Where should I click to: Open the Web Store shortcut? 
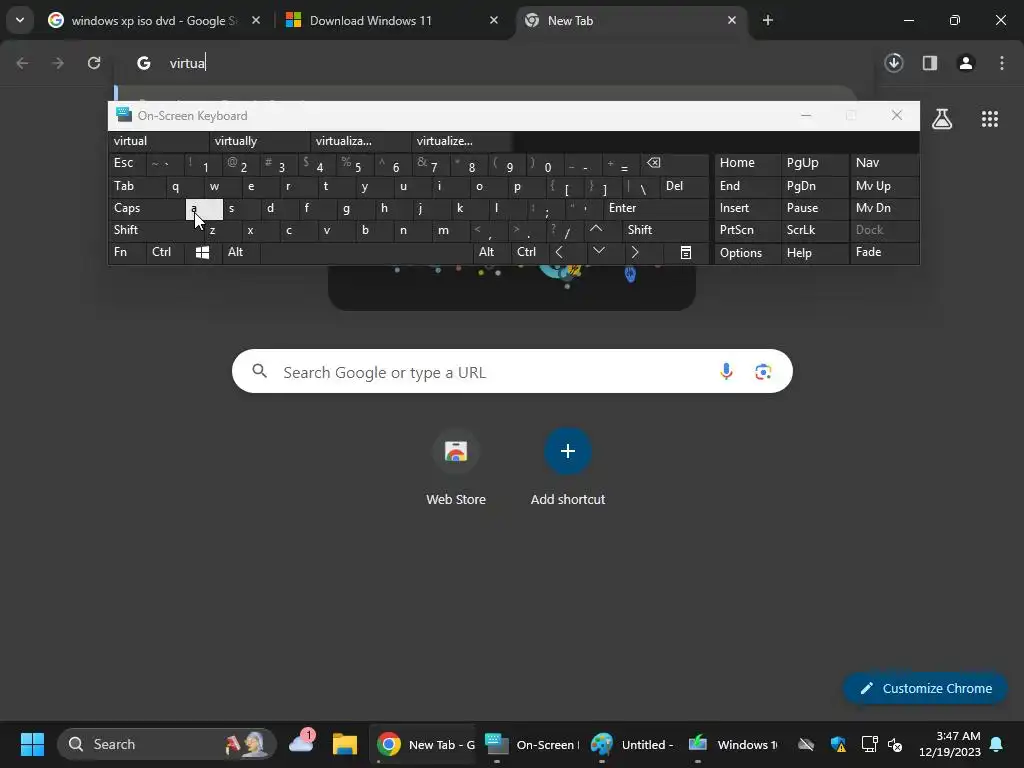(x=456, y=467)
